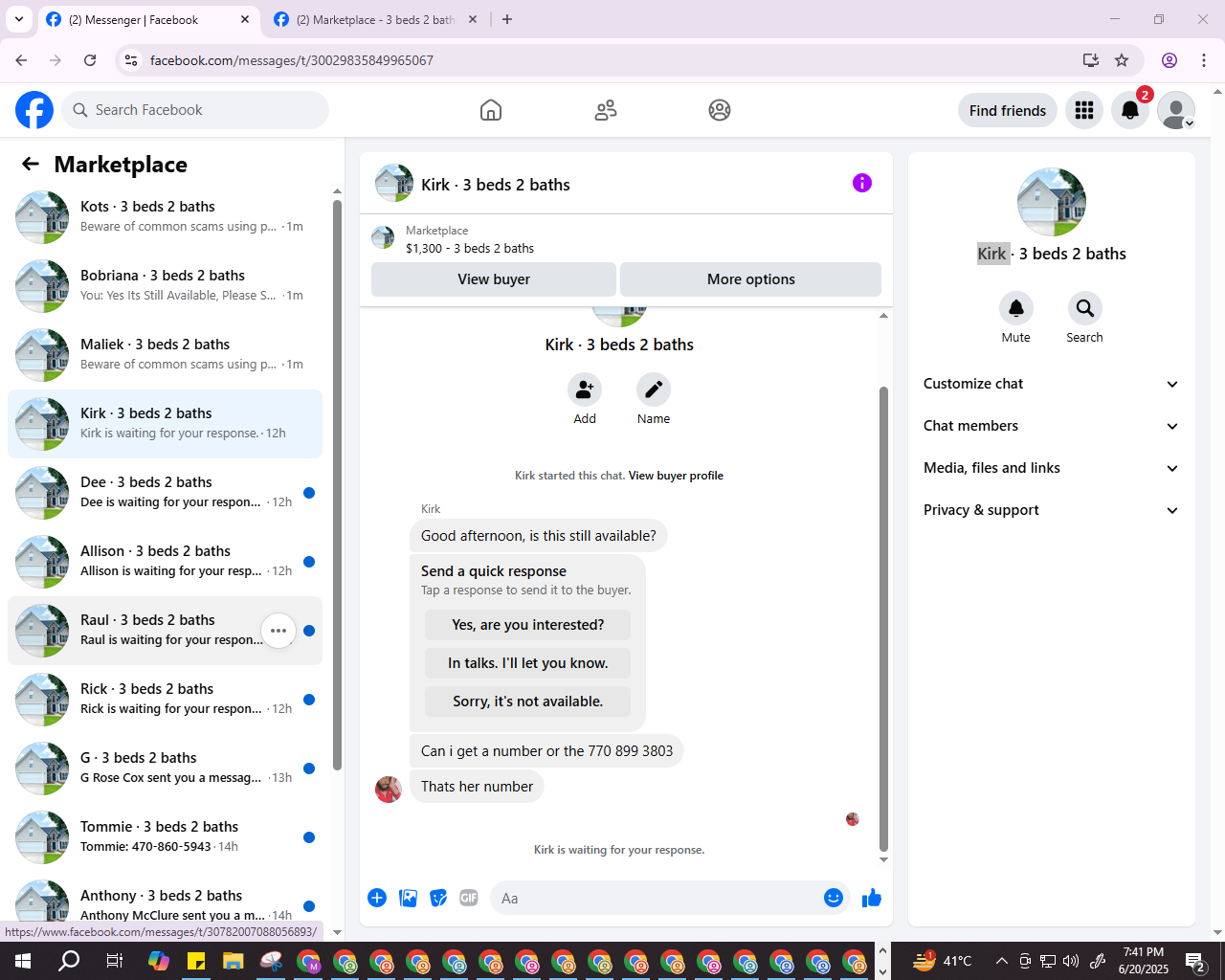This screenshot has height=980, width=1225.
Task: Go to the Home feed icon
Action: (491, 110)
